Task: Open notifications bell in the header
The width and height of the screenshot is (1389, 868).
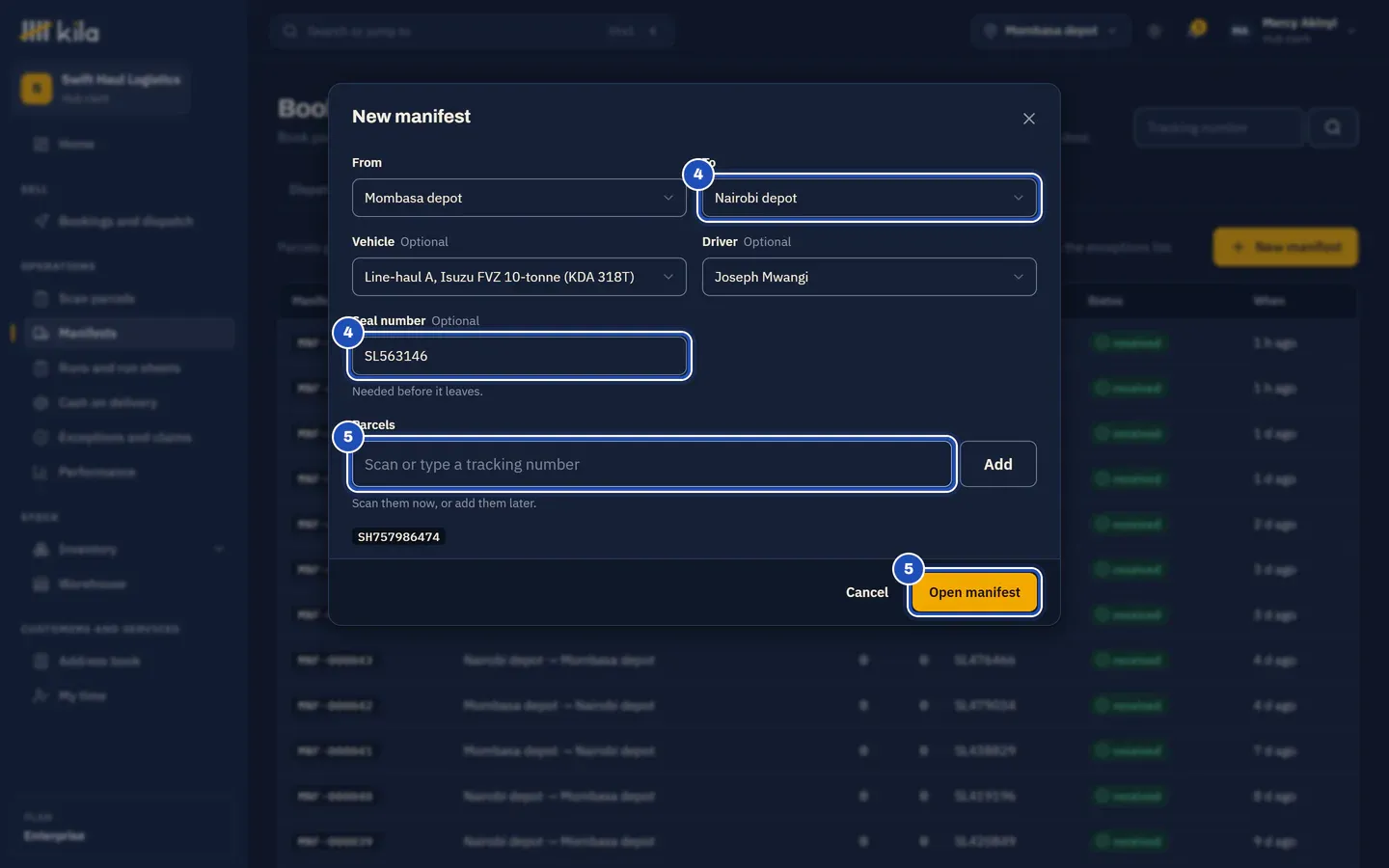Action: (1197, 30)
